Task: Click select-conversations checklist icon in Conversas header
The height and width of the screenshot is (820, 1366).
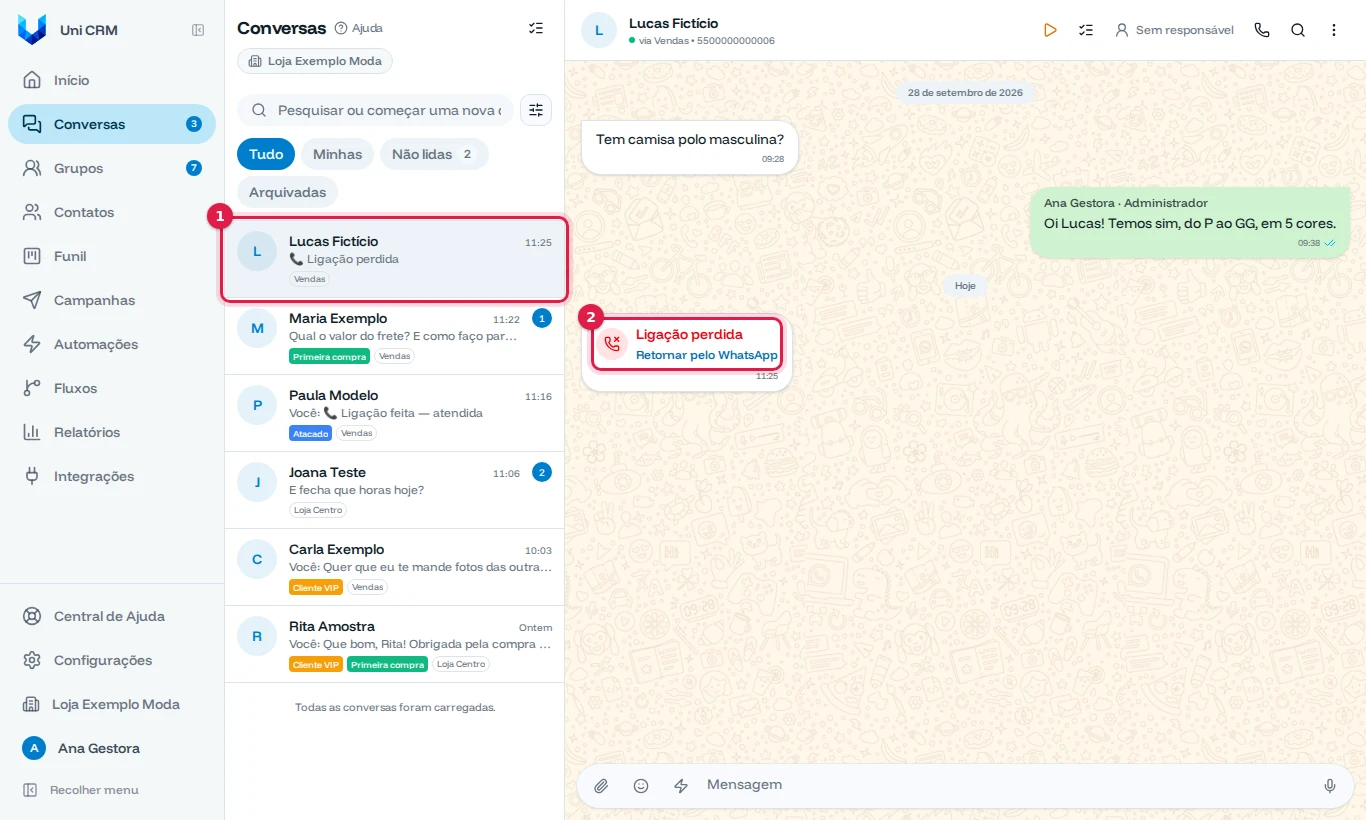Action: [536, 28]
